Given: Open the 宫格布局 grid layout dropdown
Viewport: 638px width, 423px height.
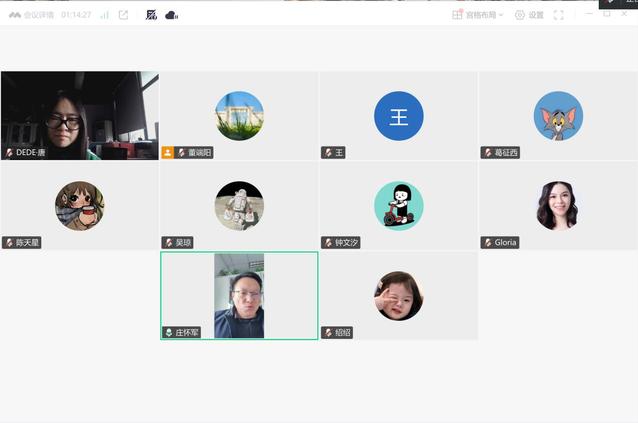Looking at the screenshot, I should coord(478,15).
